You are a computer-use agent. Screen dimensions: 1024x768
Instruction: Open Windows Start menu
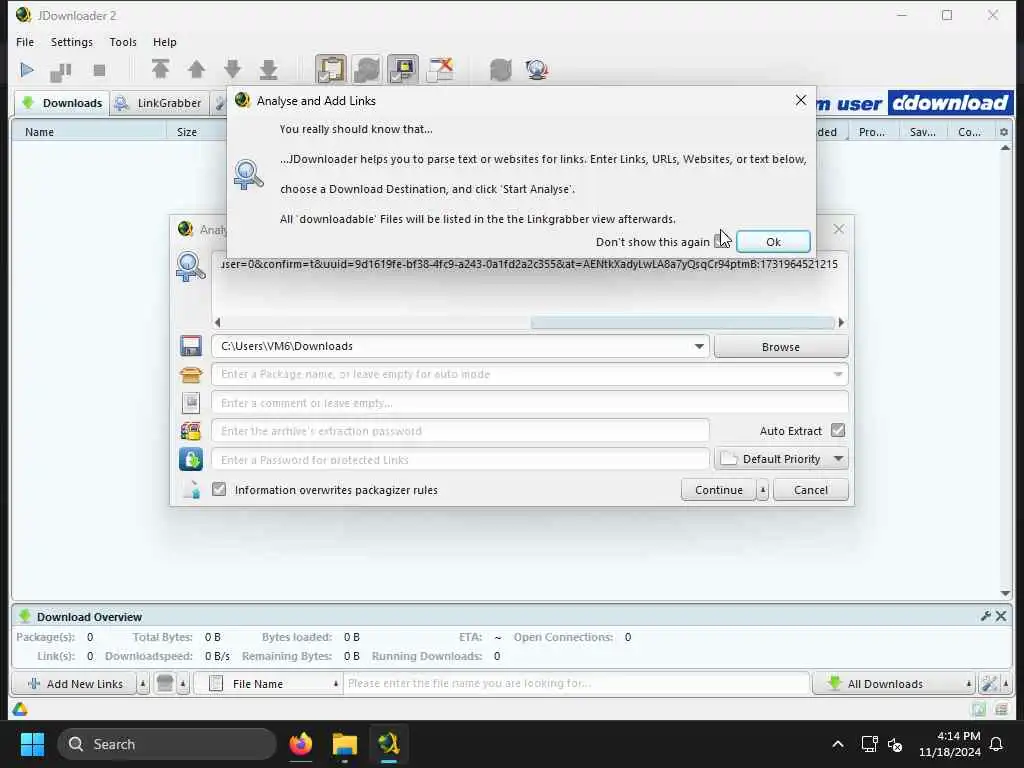tap(32, 744)
